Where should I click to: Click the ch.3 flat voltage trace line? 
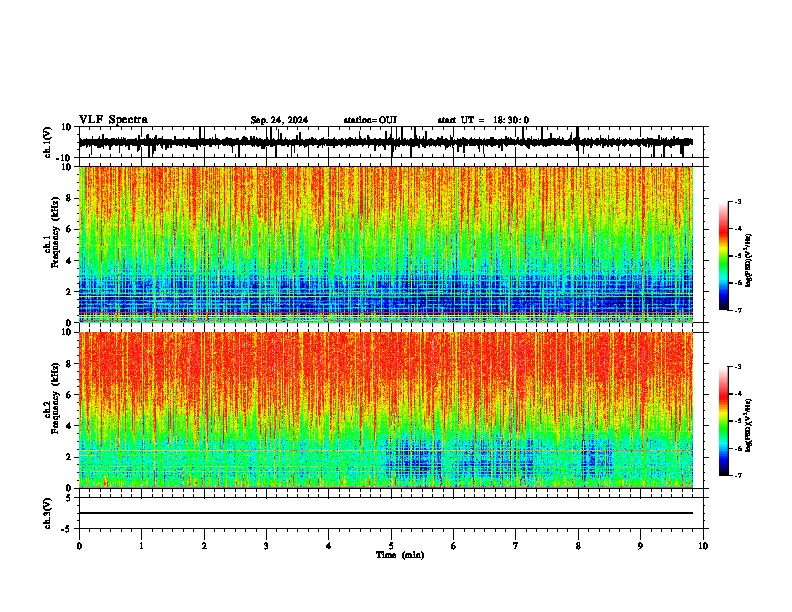[x=386, y=513]
